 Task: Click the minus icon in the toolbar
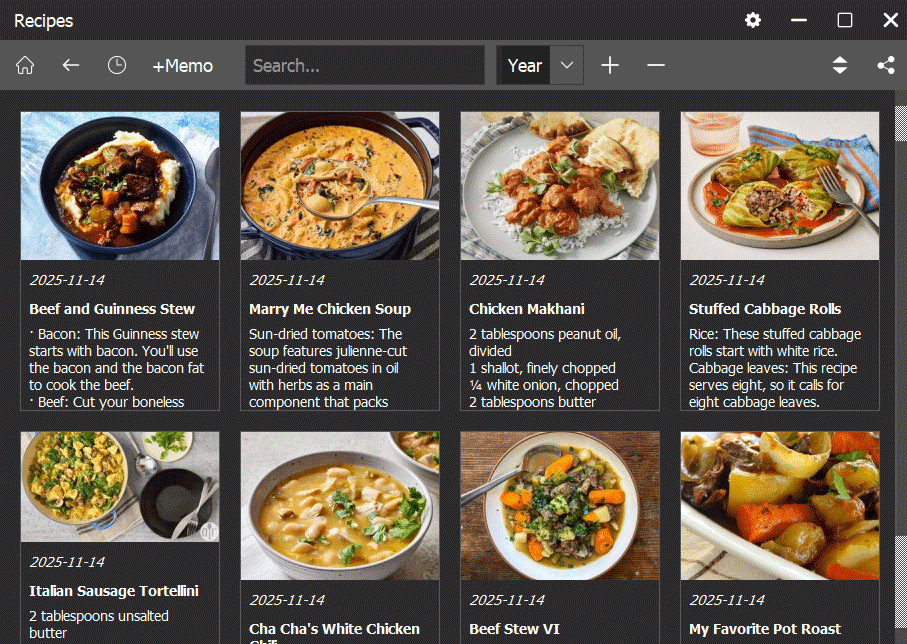[656, 66]
